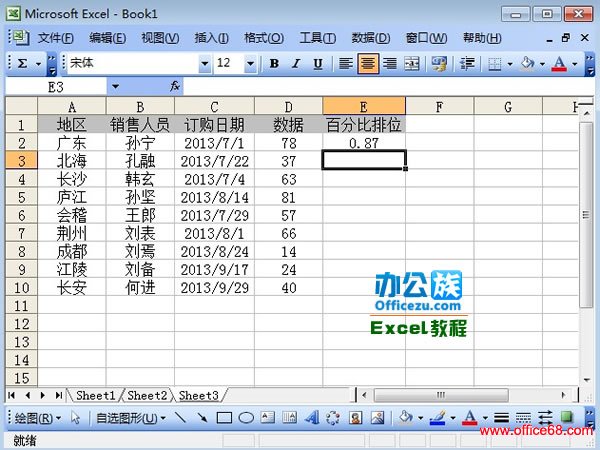Select the Arrow drawing tool
This screenshot has height=450, width=600.
[x=202, y=417]
